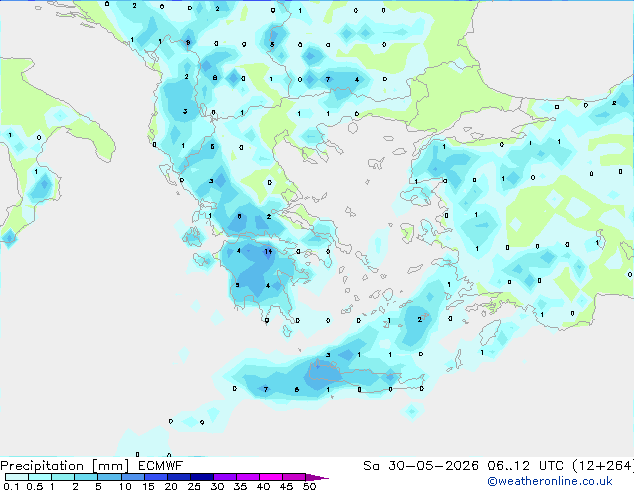This screenshot has width=634, height=490.
Task: Select the 2–5 mm legend color swatch
Action: tap(86, 477)
